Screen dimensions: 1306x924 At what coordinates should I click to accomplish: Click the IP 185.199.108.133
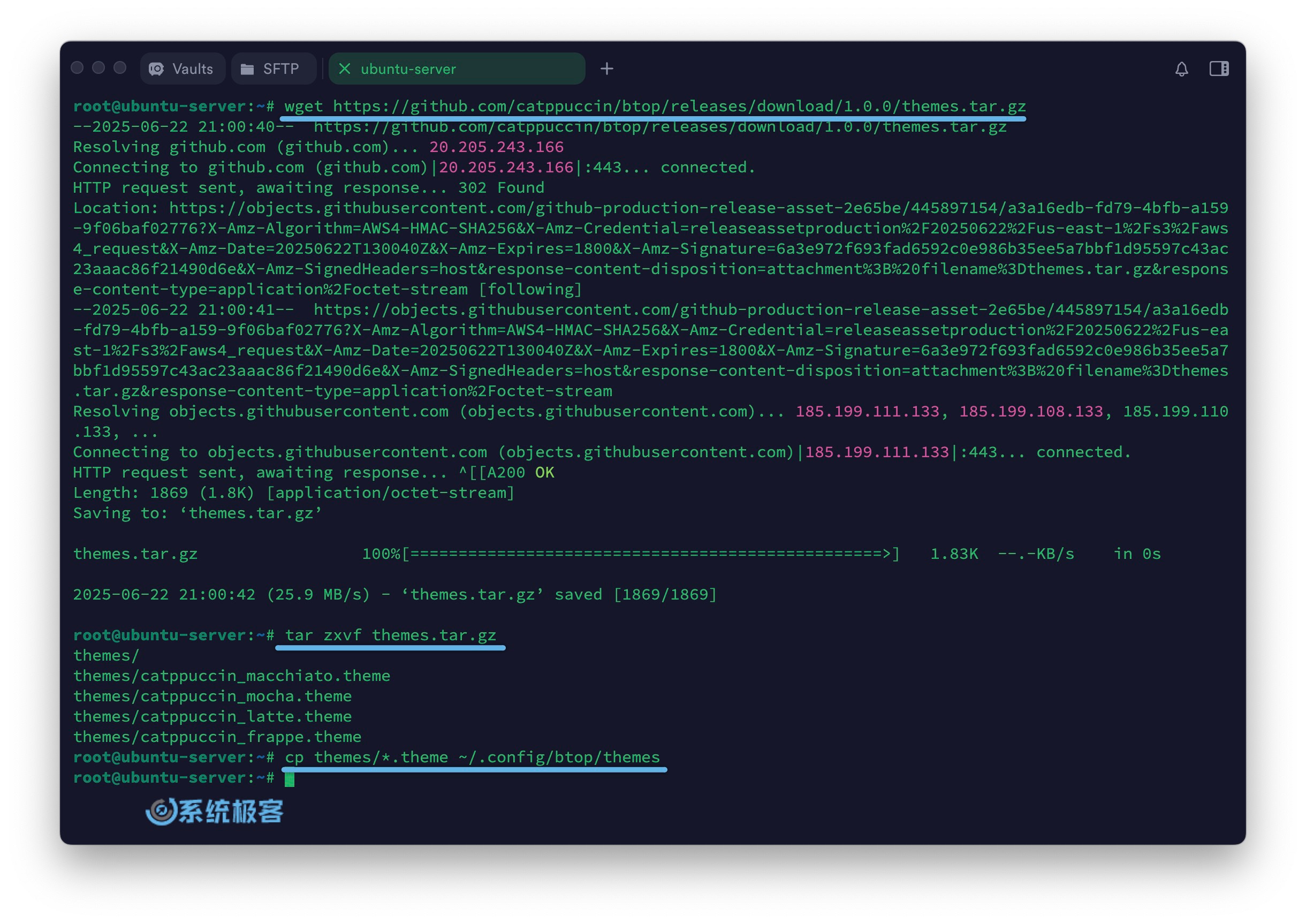1031,411
